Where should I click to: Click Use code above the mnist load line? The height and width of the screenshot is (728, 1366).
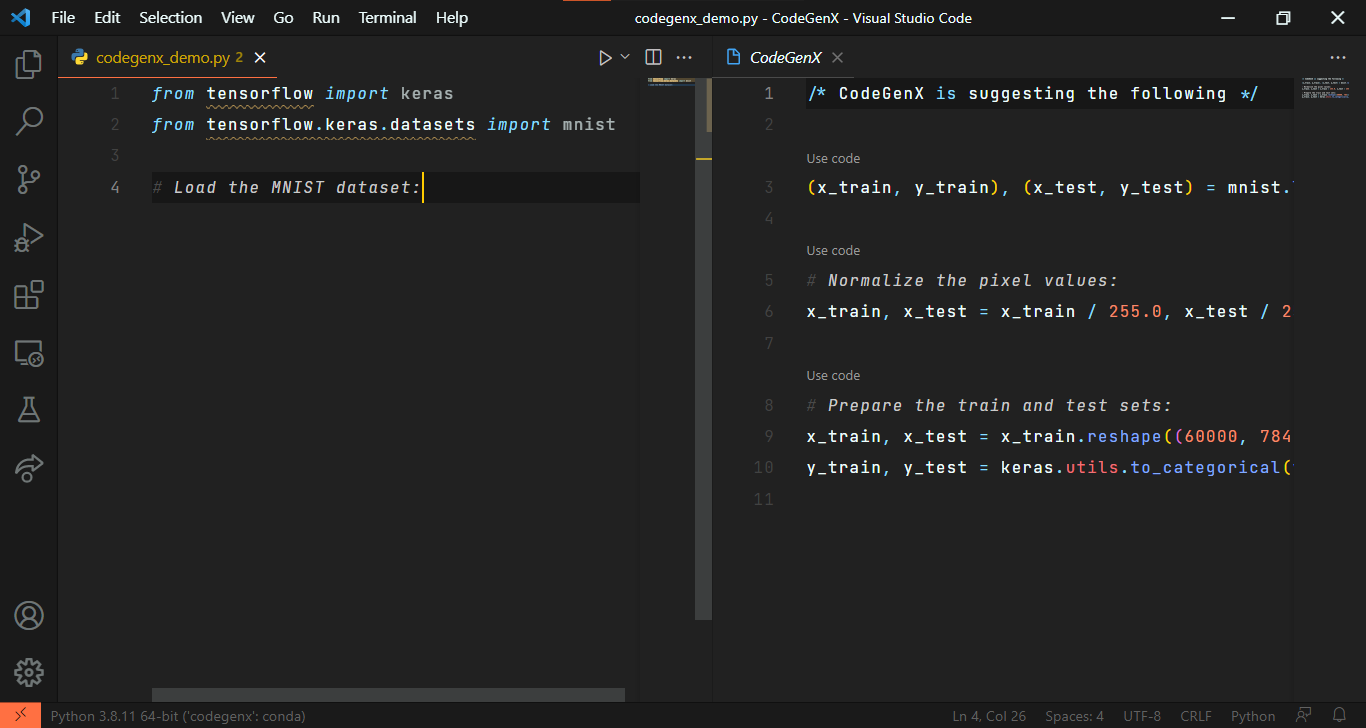[x=833, y=158]
